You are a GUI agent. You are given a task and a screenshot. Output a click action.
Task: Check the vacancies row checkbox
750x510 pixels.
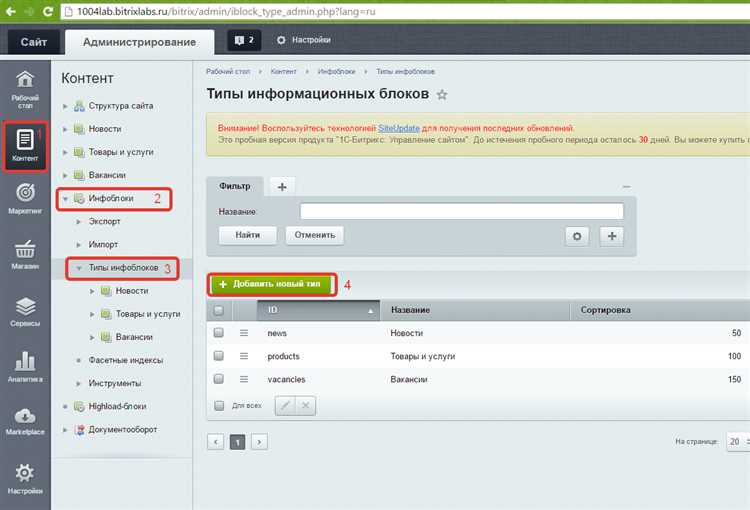[219, 379]
